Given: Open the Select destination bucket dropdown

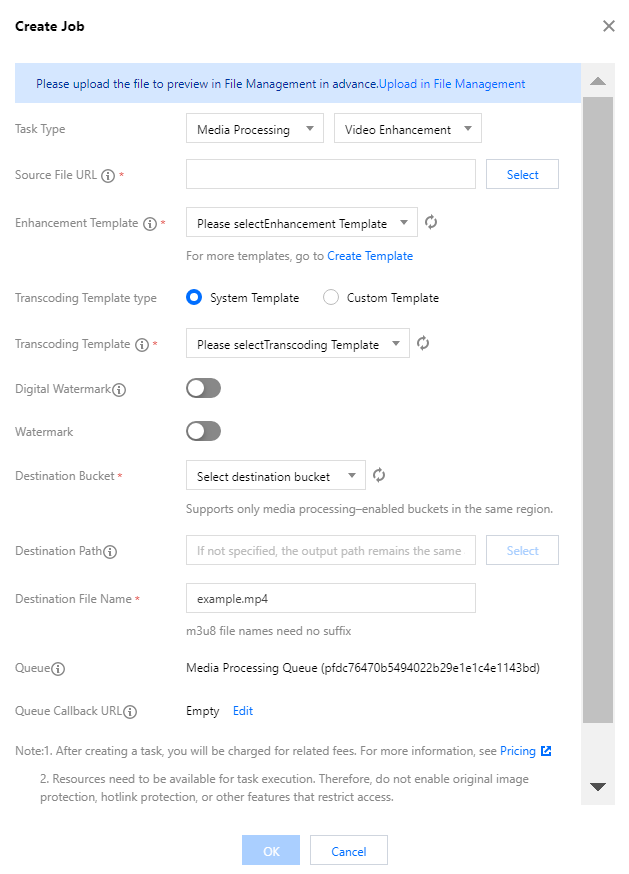Looking at the screenshot, I should coord(275,476).
